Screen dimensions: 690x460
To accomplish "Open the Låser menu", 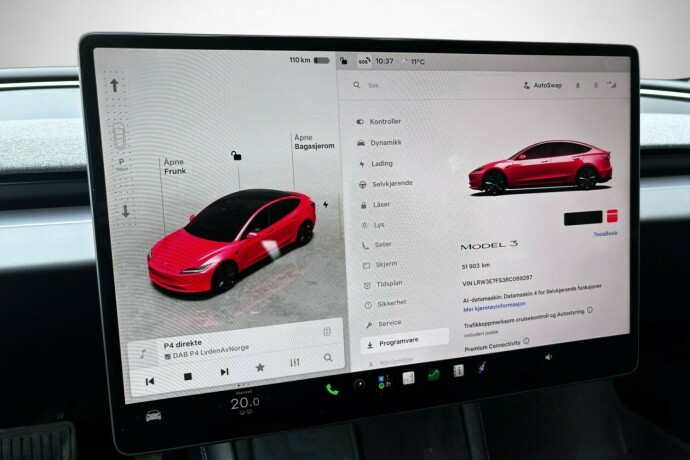I will tap(376, 205).
